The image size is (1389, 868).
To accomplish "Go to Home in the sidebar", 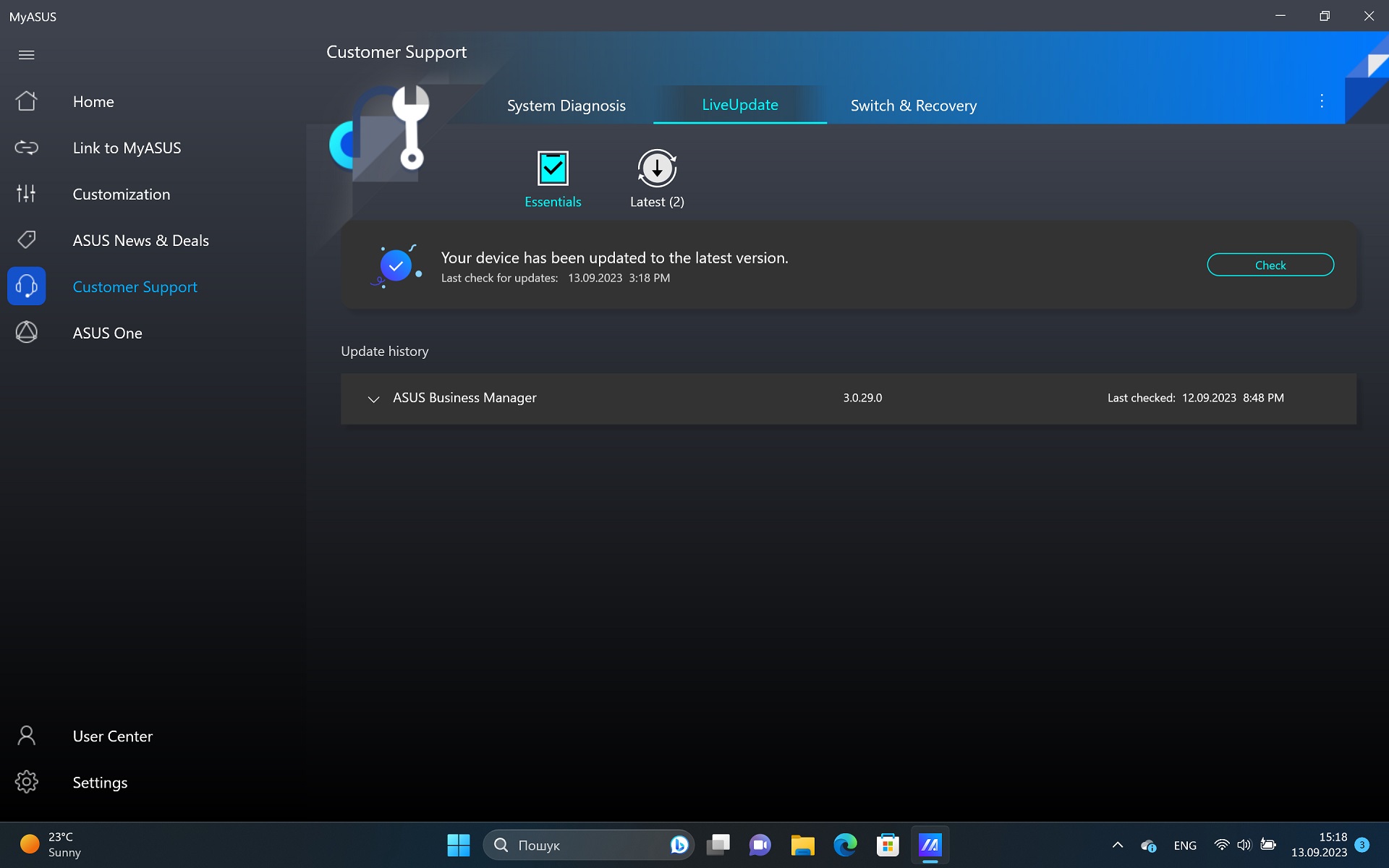I will pos(93,102).
